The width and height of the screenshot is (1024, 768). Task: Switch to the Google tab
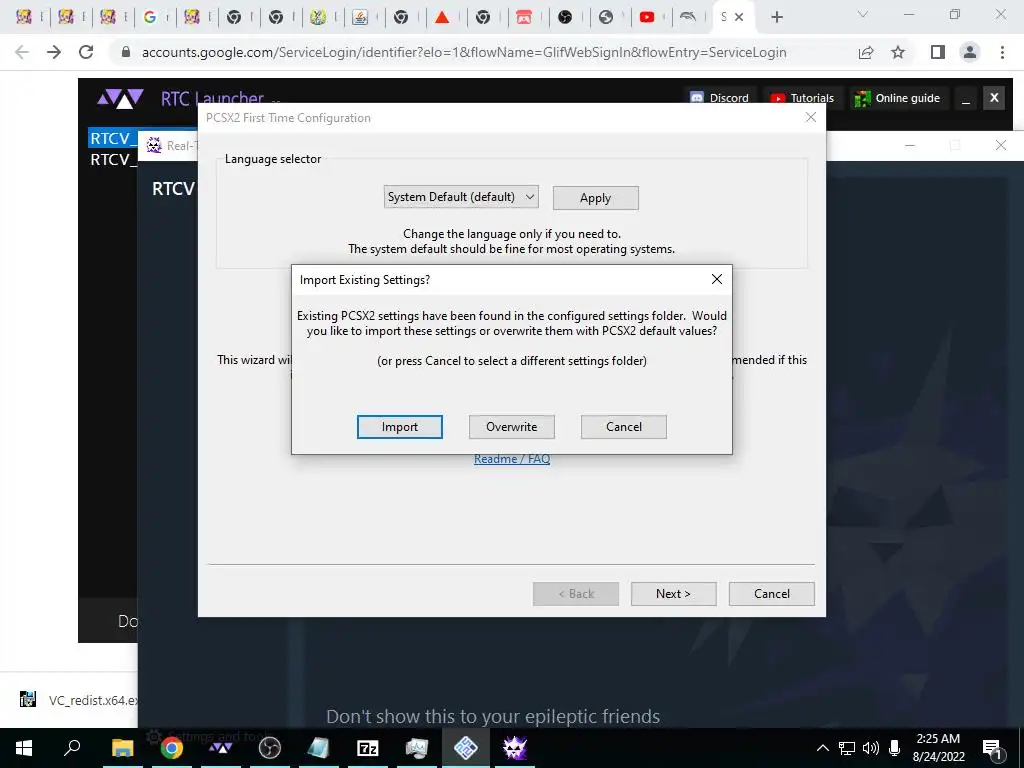click(150, 17)
